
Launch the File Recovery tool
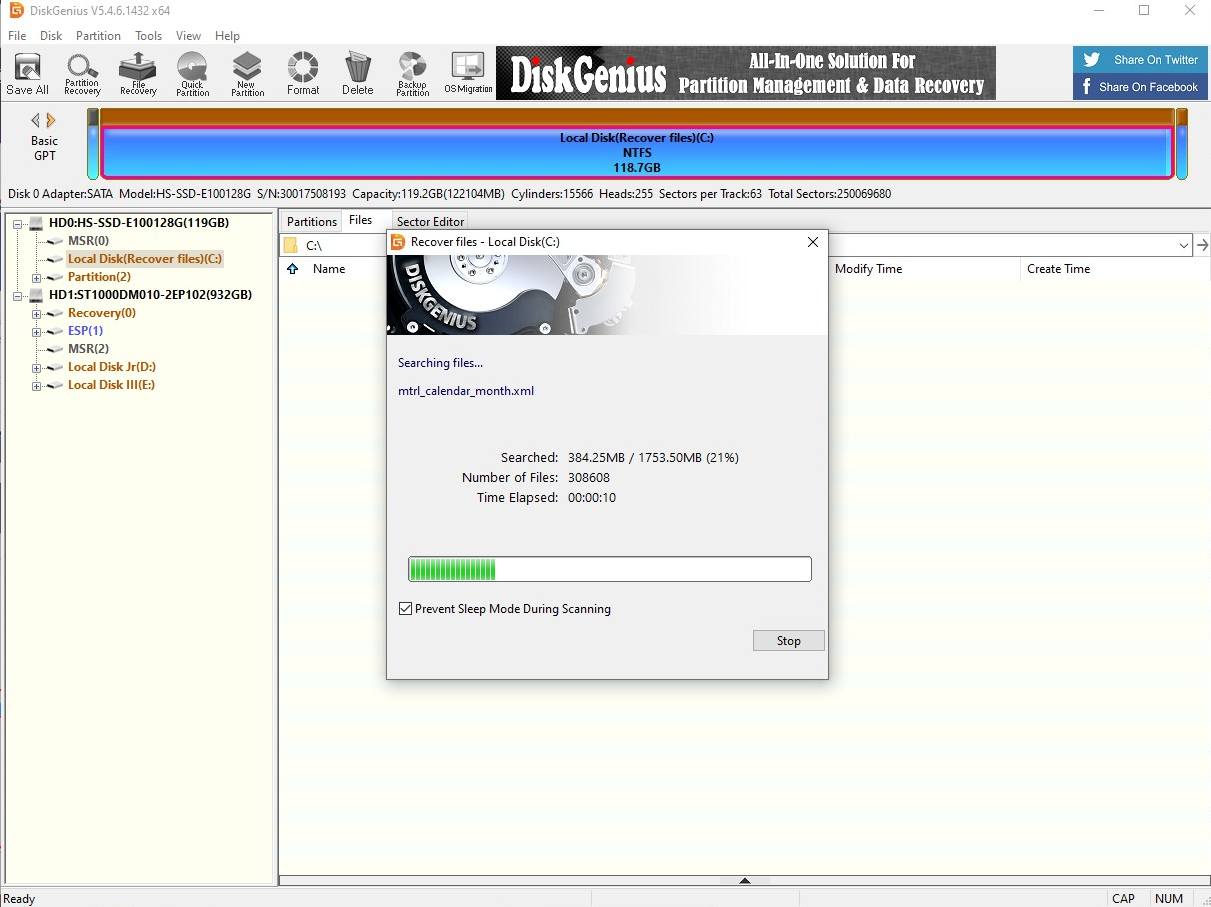138,74
